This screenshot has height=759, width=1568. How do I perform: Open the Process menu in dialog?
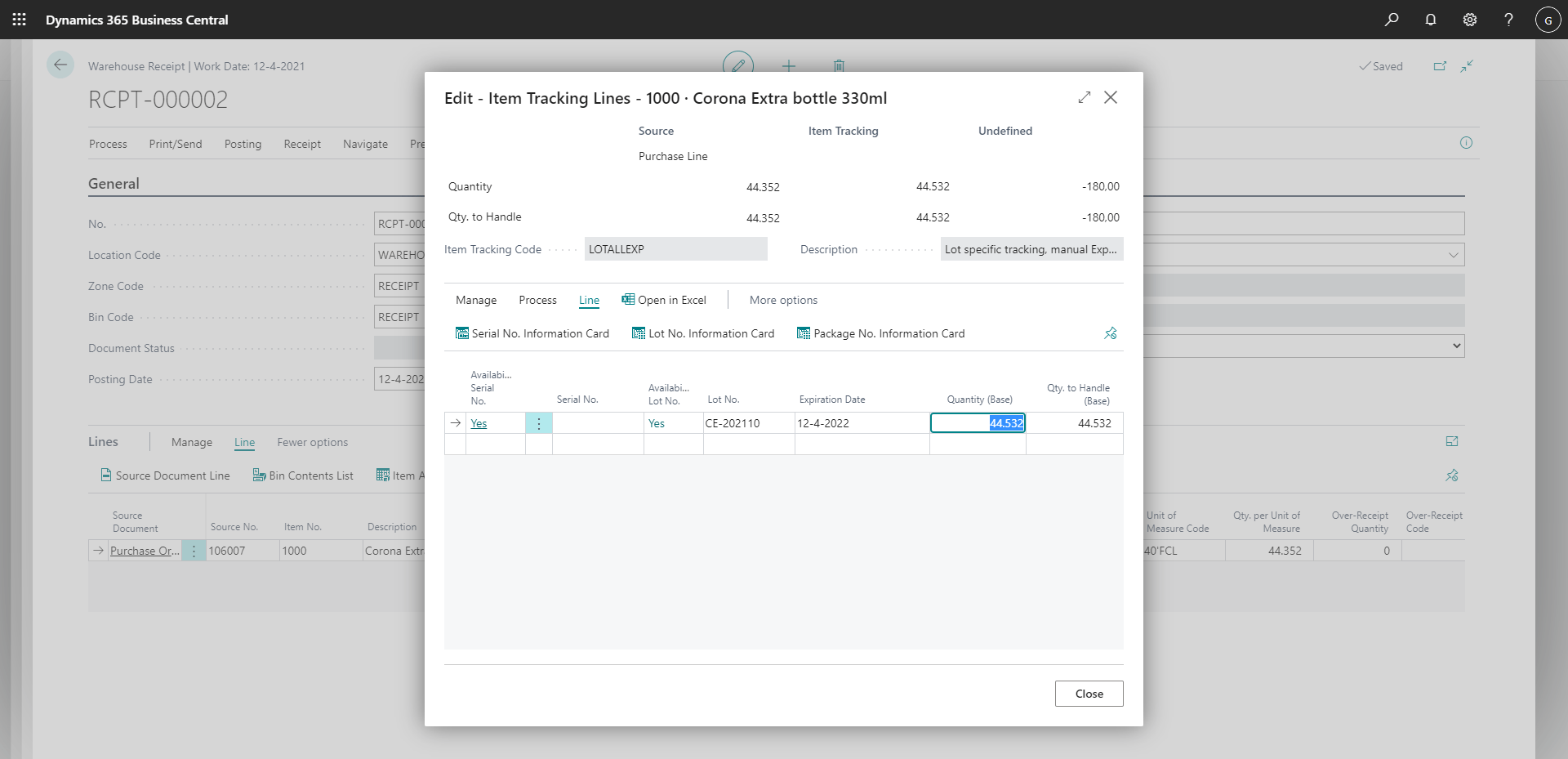click(x=537, y=300)
